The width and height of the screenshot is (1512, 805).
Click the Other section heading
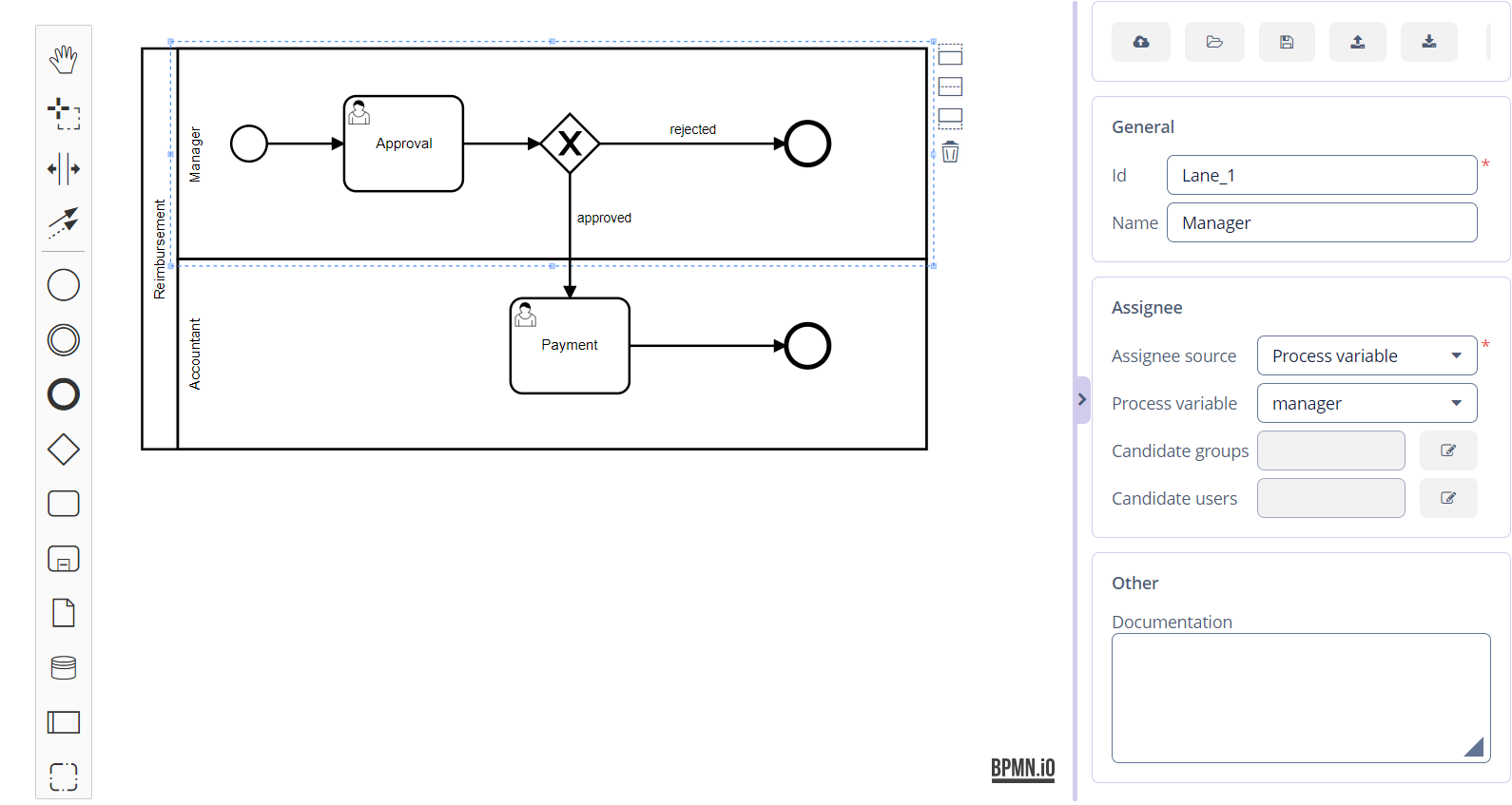click(1134, 583)
